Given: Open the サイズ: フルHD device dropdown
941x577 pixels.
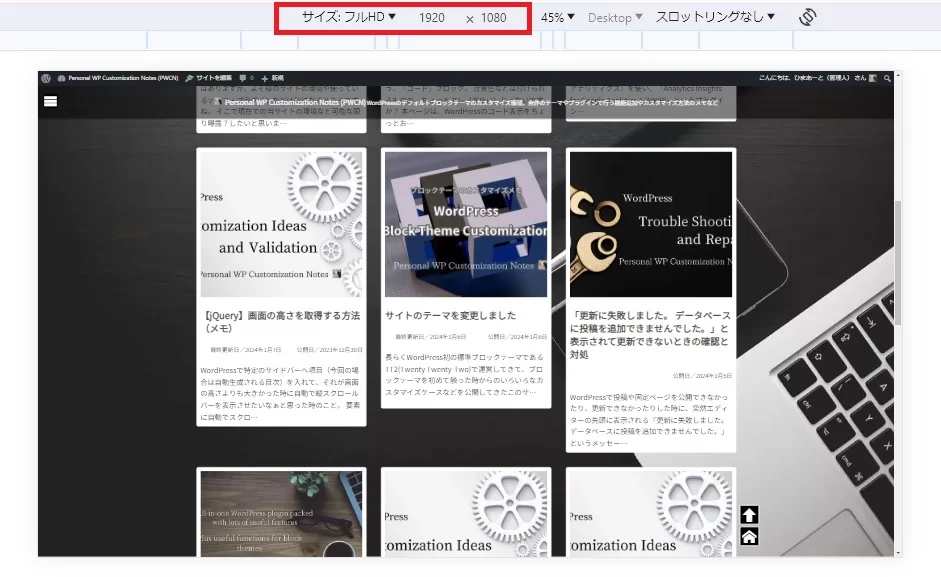Looking at the screenshot, I should pos(348,17).
